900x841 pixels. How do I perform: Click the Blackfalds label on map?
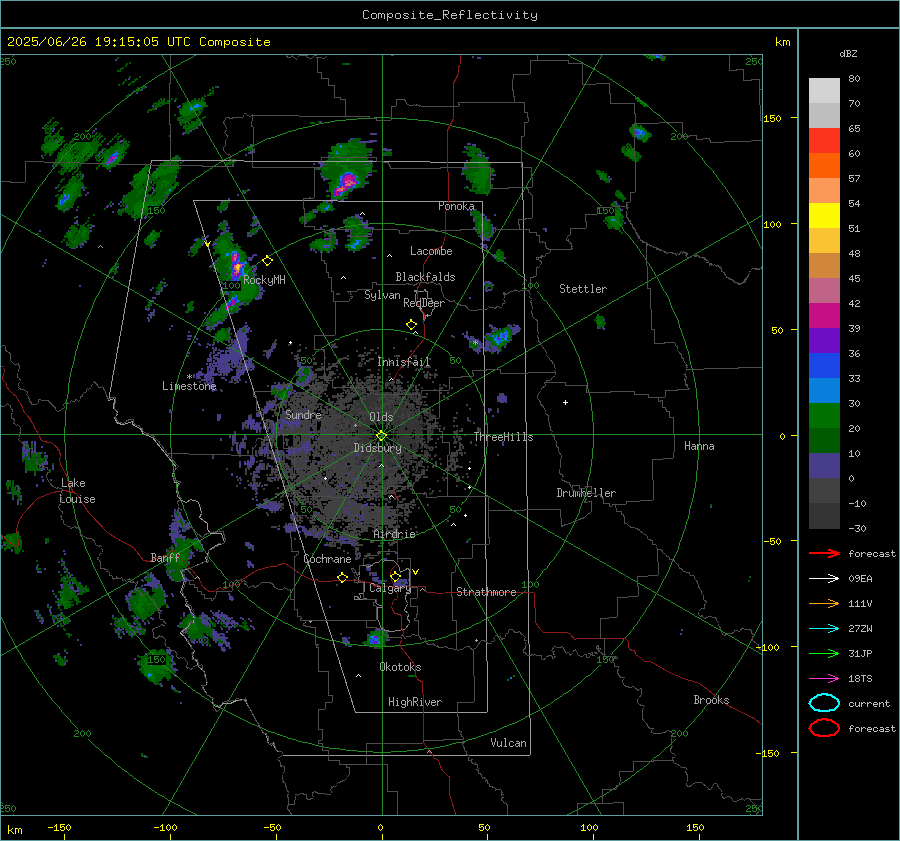coord(425,277)
